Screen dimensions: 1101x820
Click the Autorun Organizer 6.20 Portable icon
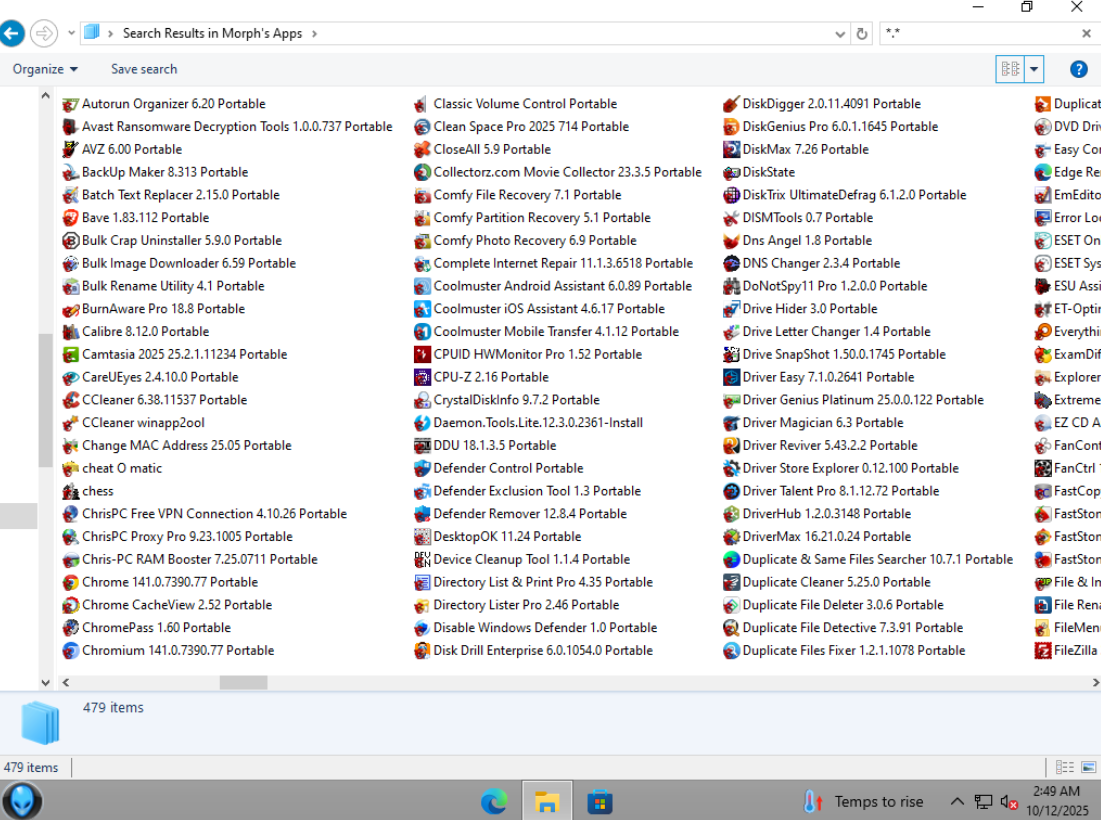click(70, 104)
